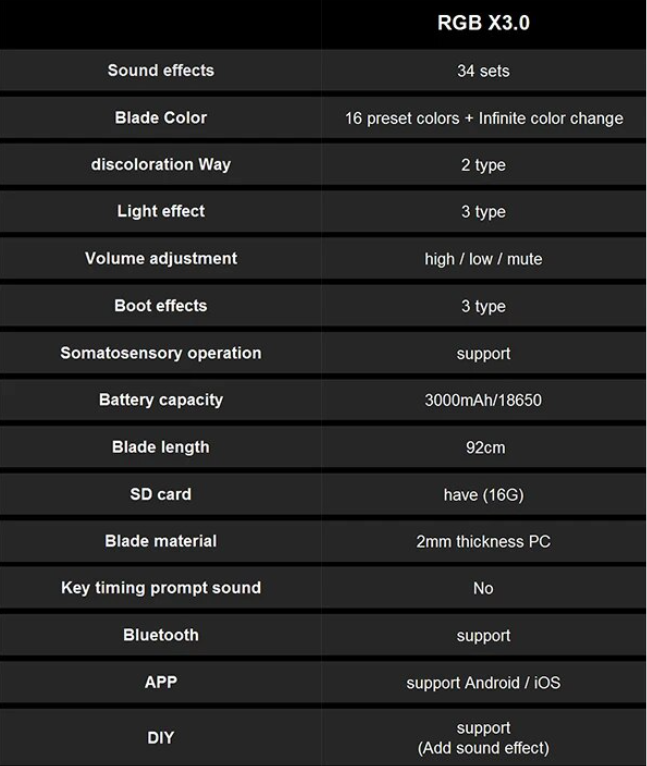The height and width of the screenshot is (766, 647).
Task: Click the Bluetooth row label
Action: (x=161, y=635)
